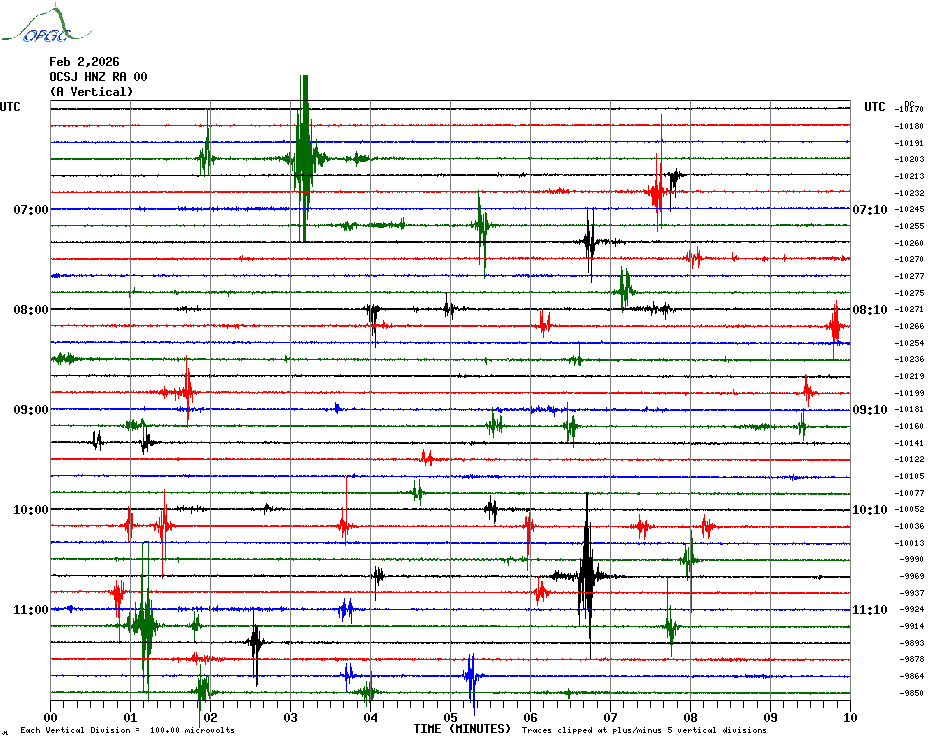Click the 00 tick label on the bottom axis
930x744 pixels.
[50, 717]
